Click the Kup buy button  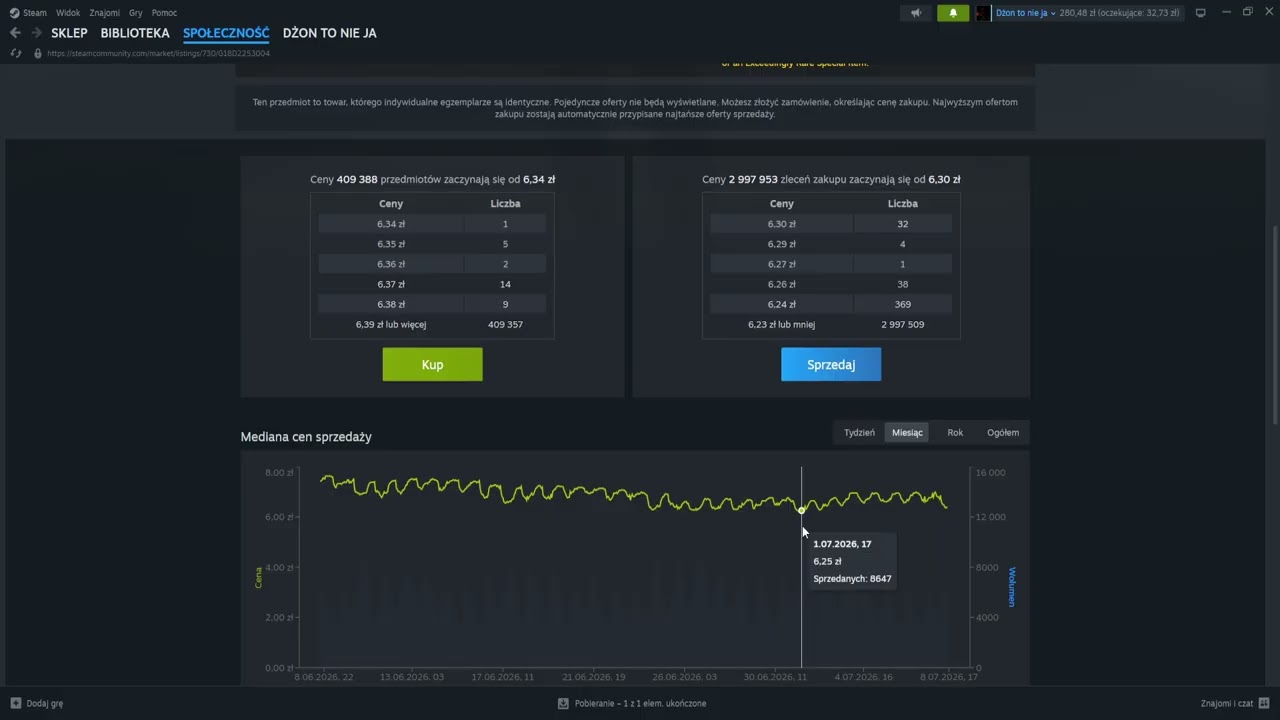click(x=432, y=364)
